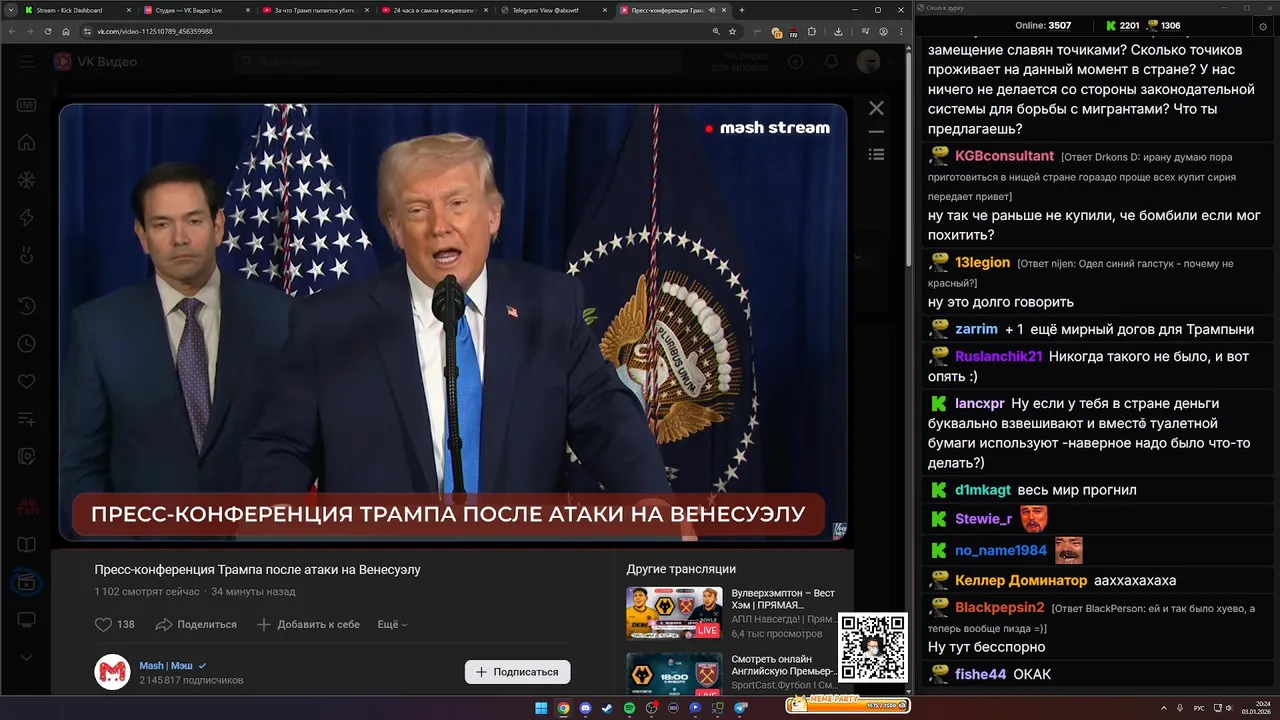The width and height of the screenshot is (1280, 720).
Task: Minimize video player using the dash icon
Action: click(x=876, y=132)
